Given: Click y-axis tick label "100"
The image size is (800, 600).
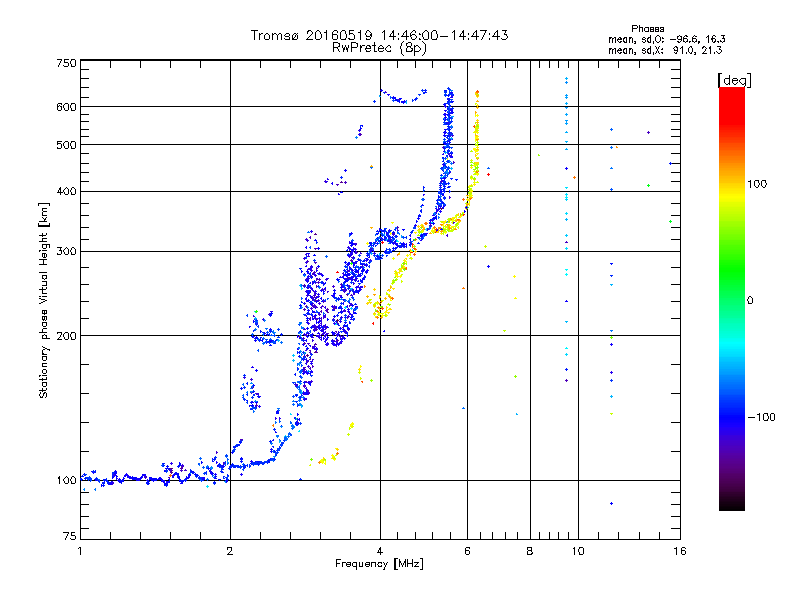Looking at the screenshot, I should [67, 480].
